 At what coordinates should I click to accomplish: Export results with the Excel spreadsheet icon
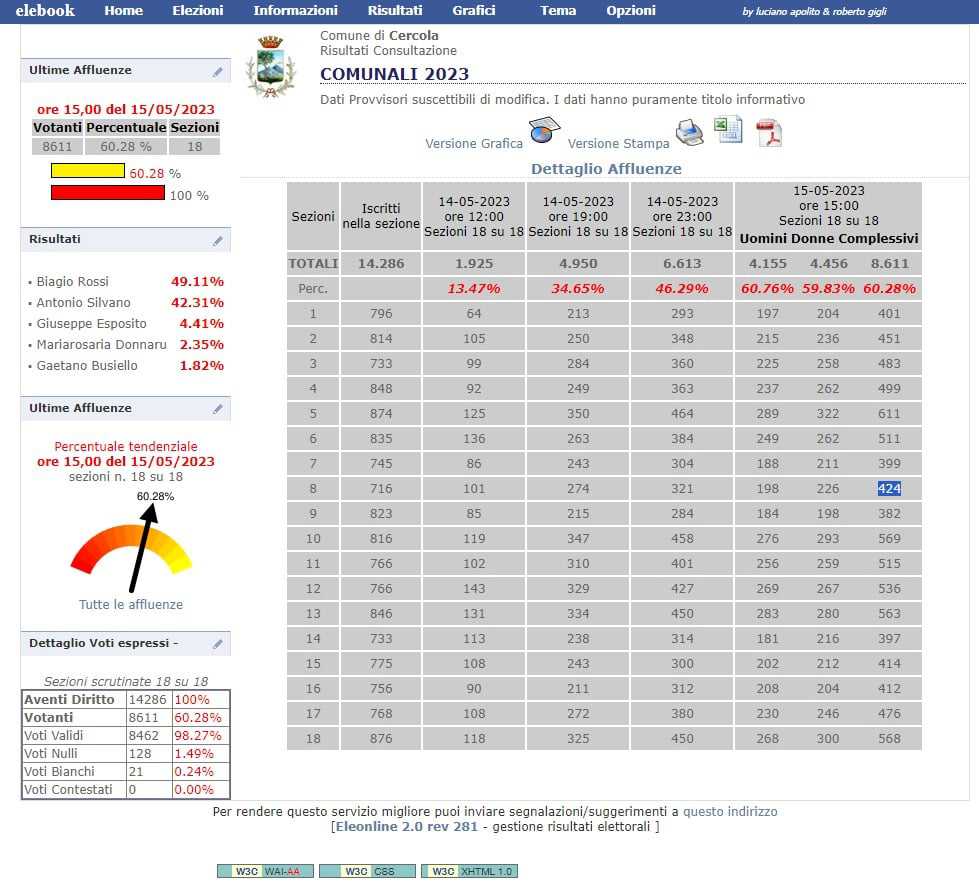tap(727, 130)
